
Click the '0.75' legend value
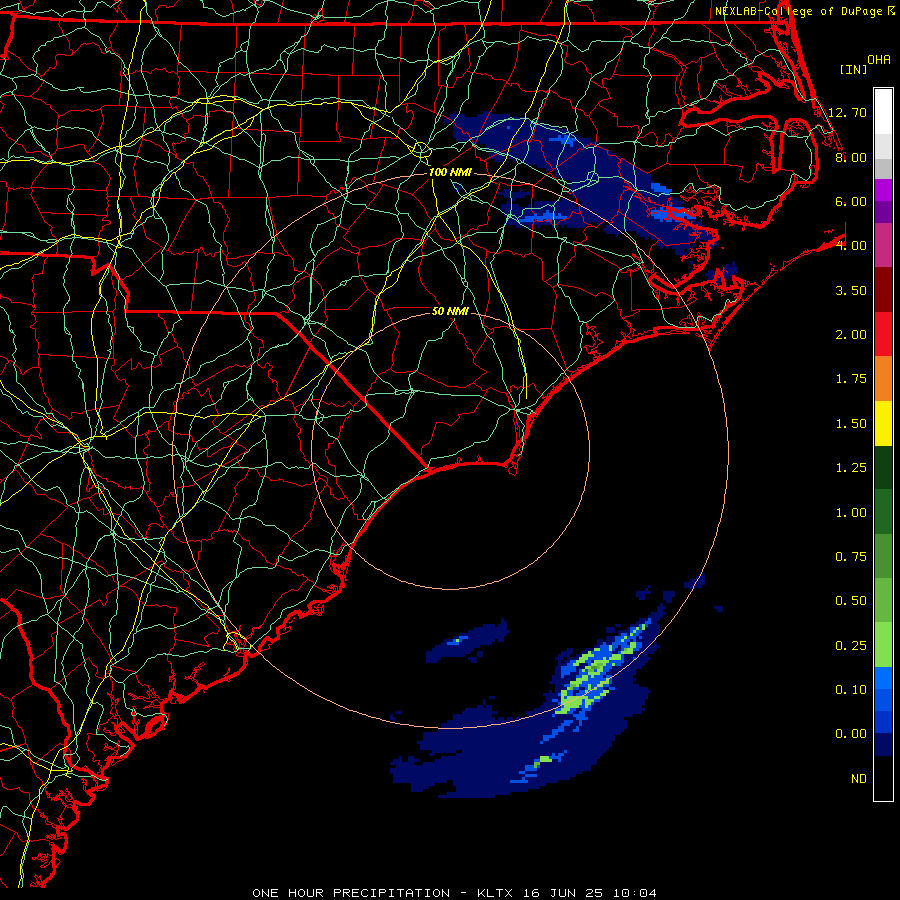(851, 557)
